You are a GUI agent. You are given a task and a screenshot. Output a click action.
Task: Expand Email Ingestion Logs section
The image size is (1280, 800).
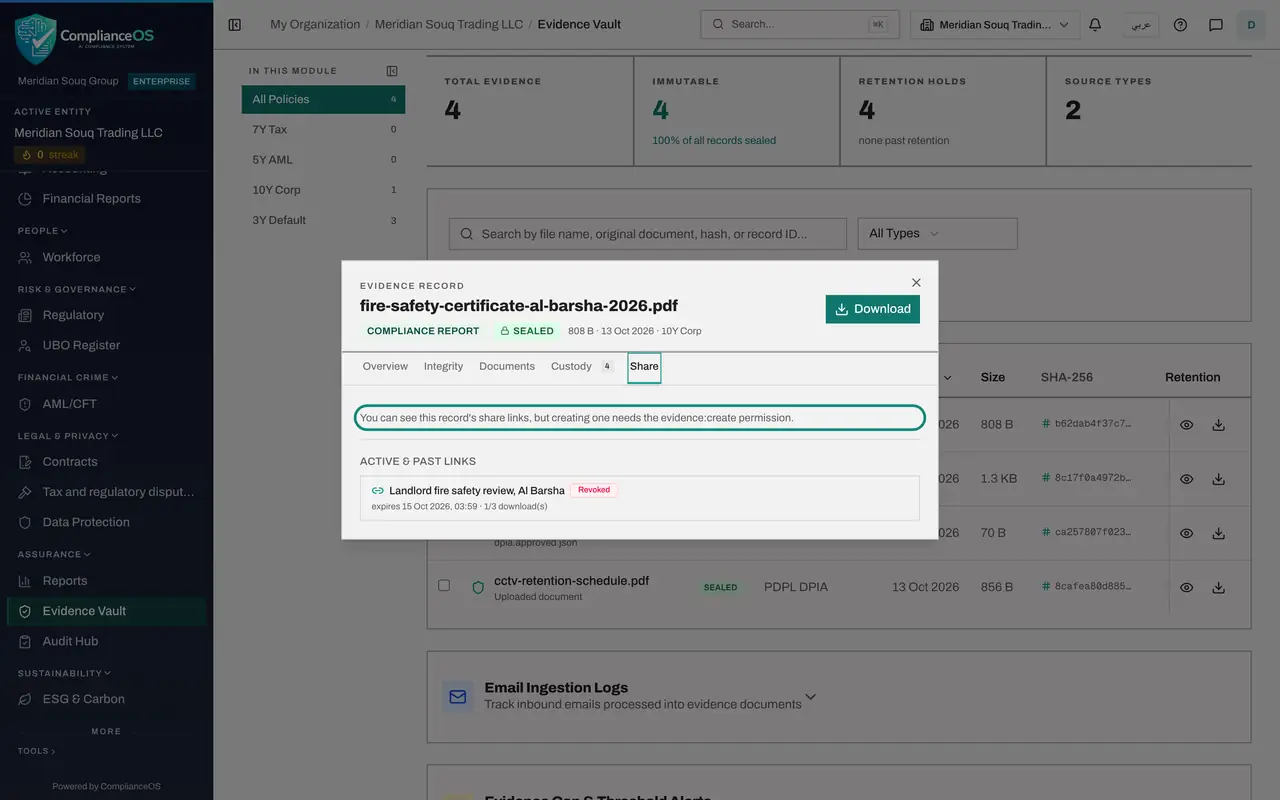tap(811, 697)
